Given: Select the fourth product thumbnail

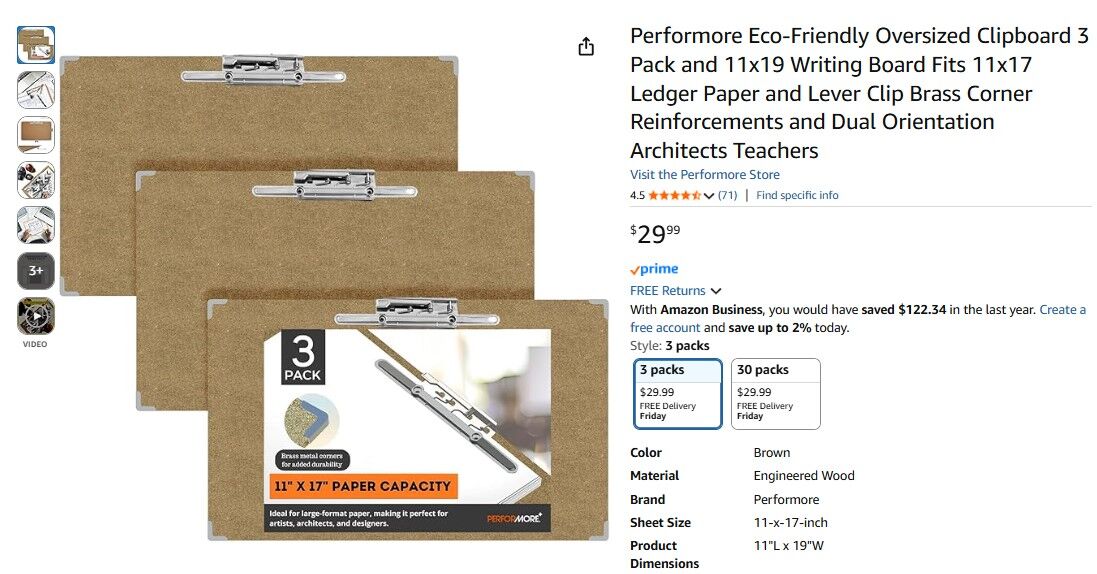Looking at the screenshot, I should click(36, 180).
